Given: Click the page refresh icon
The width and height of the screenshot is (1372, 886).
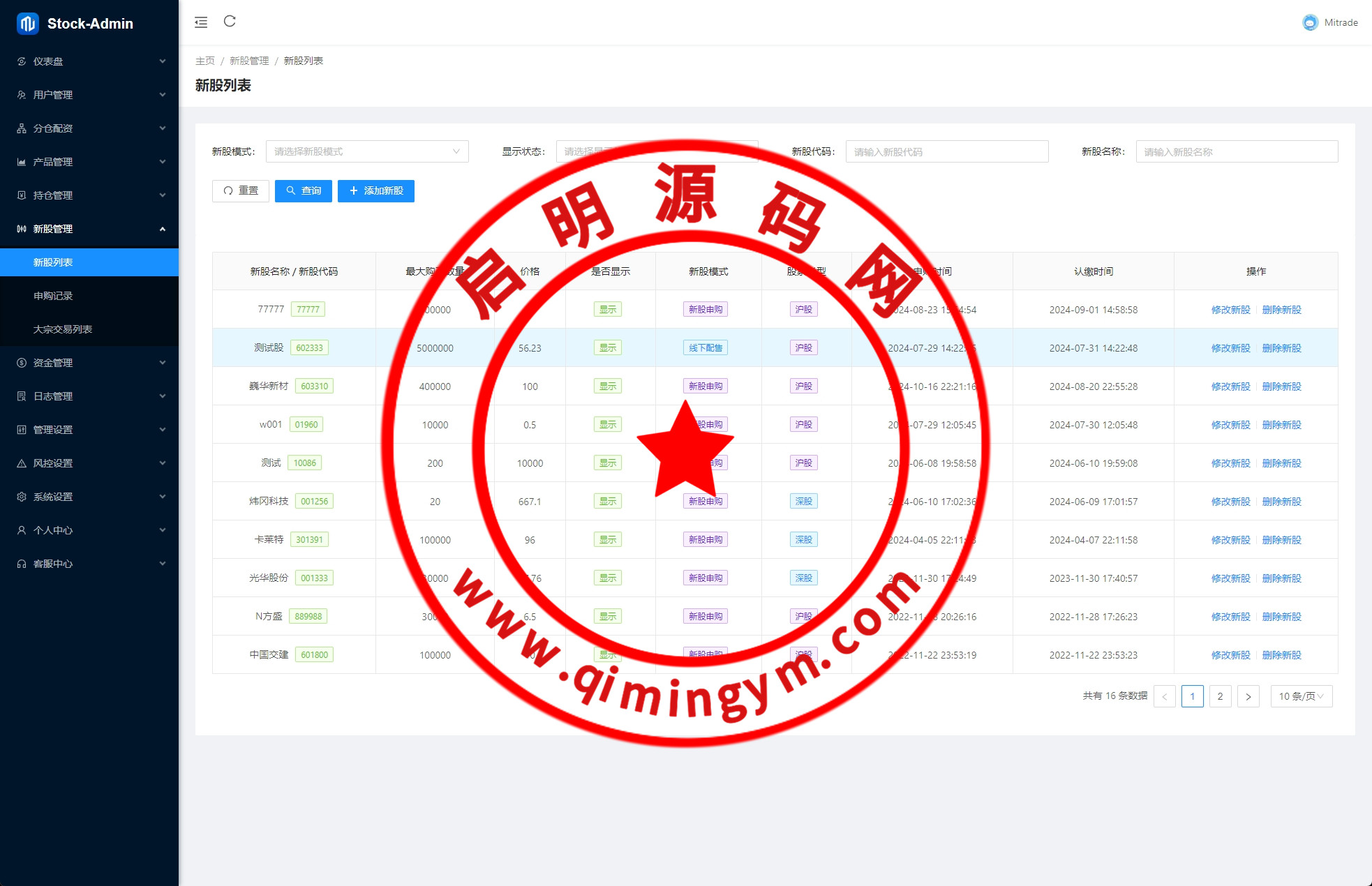Looking at the screenshot, I should pyautogui.click(x=230, y=22).
